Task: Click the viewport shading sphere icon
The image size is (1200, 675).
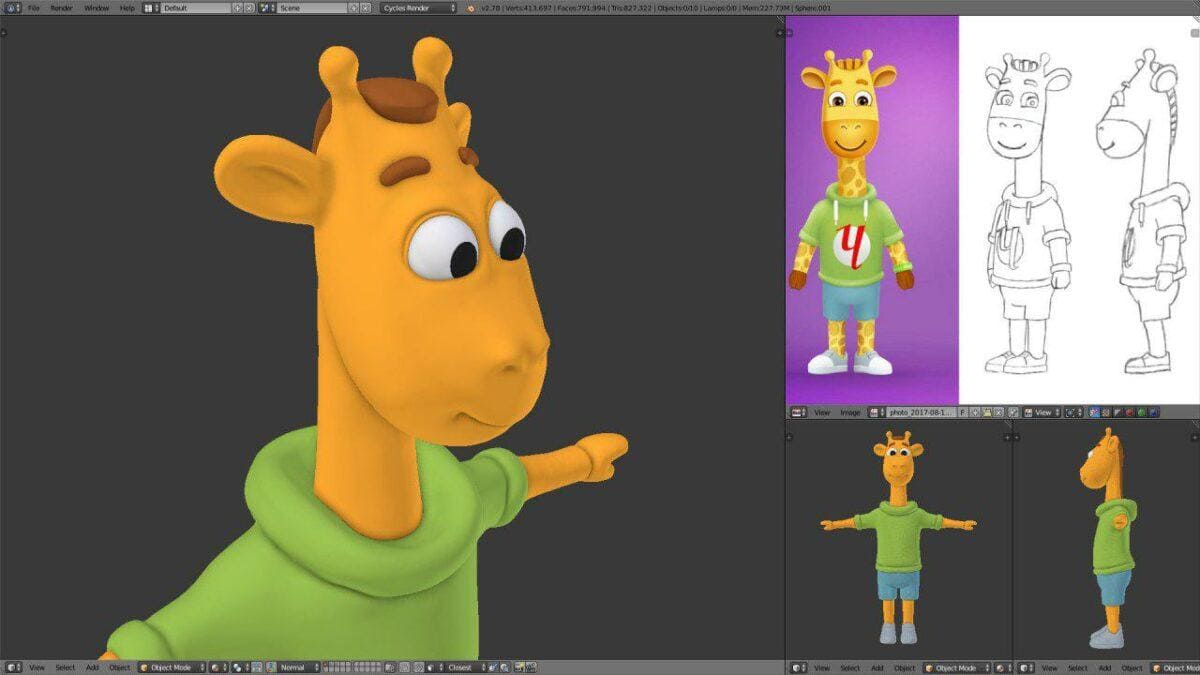Action: click(213, 666)
